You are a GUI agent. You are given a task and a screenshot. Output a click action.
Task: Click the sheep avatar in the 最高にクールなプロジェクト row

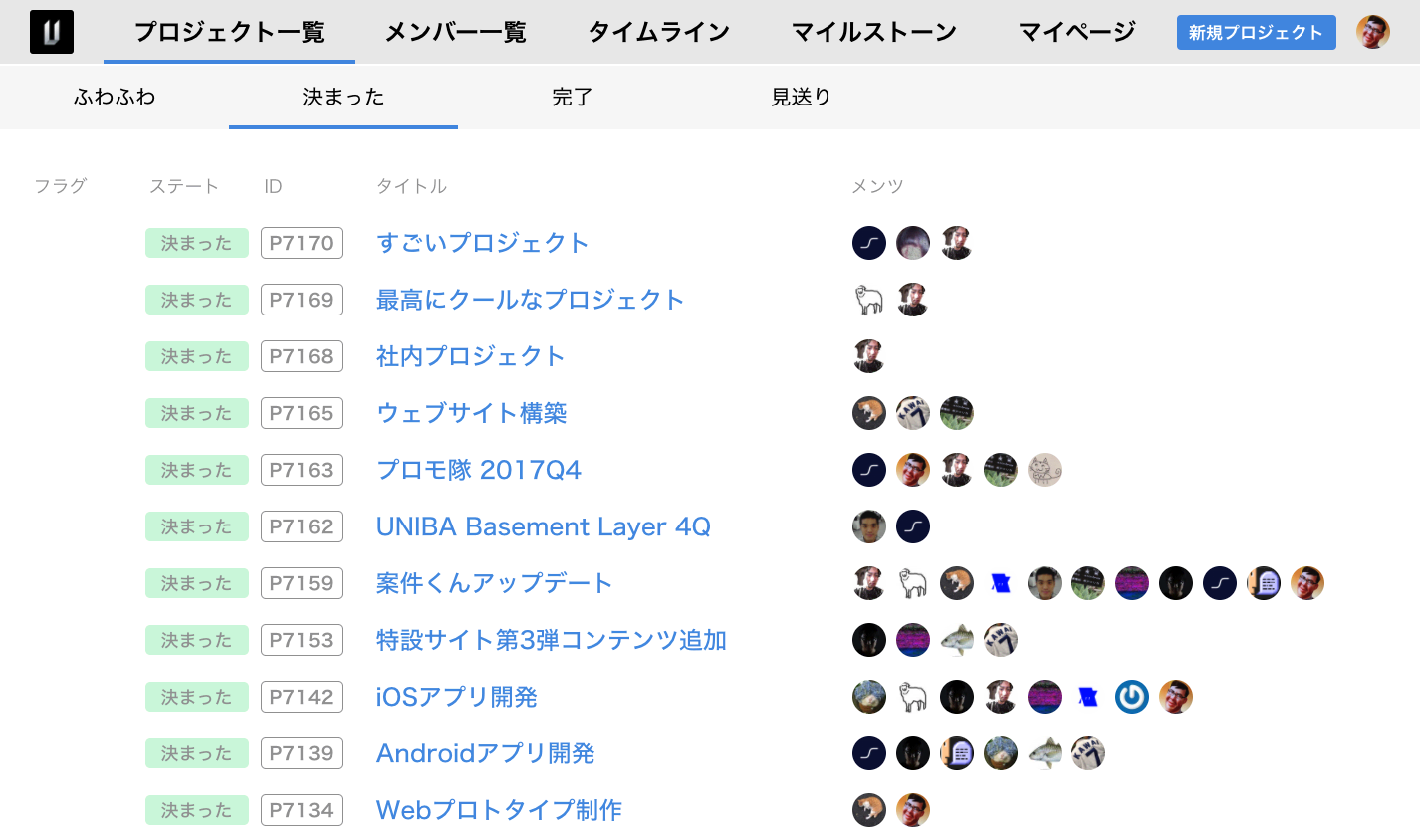pyautogui.click(x=869, y=300)
